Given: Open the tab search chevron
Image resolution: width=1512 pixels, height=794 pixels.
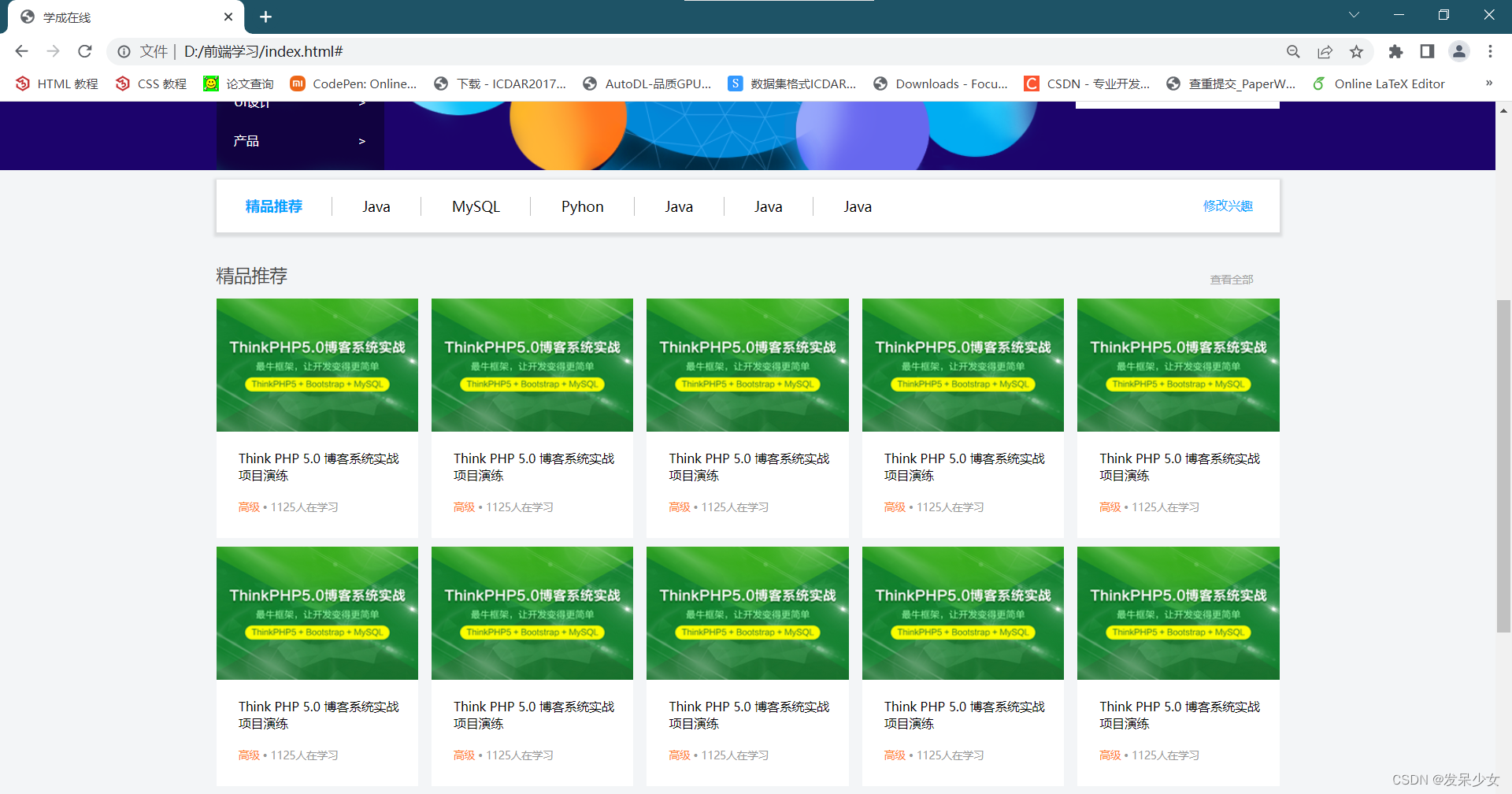Looking at the screenshot, I should (1354, 14).
